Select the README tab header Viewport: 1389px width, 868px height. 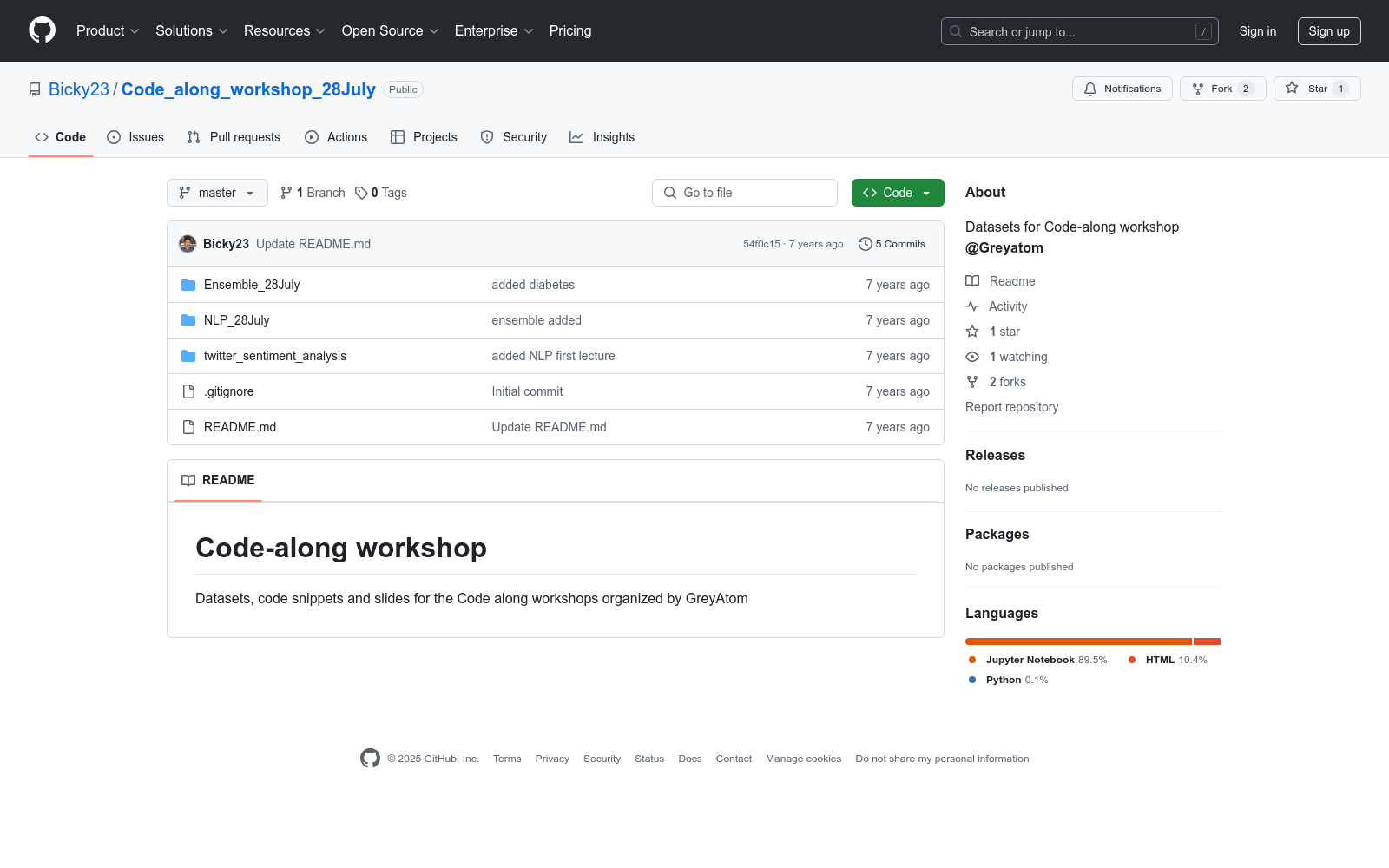[x=218, y=480]
